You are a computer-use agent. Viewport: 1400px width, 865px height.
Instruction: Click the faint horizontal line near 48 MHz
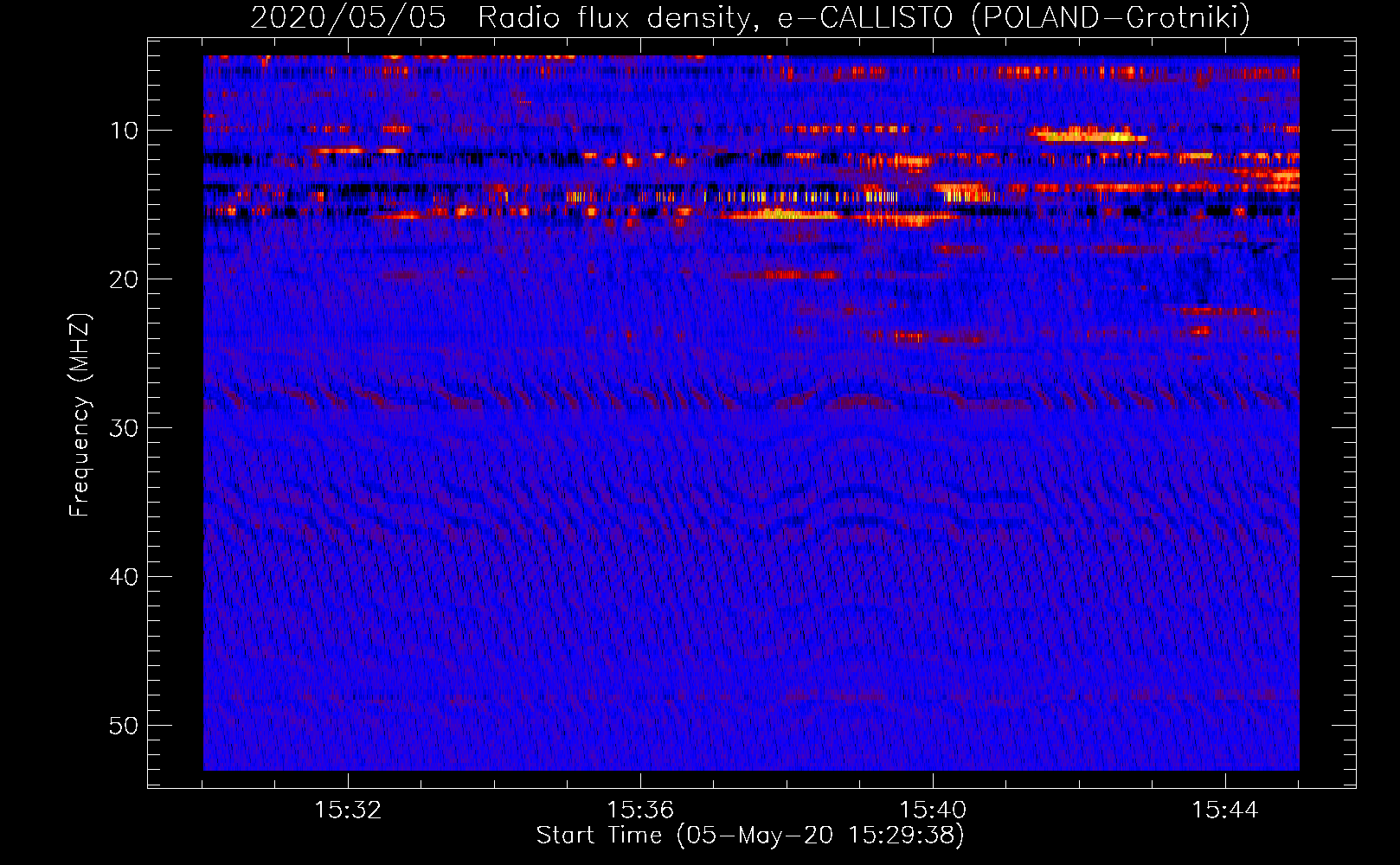[751, 696]
